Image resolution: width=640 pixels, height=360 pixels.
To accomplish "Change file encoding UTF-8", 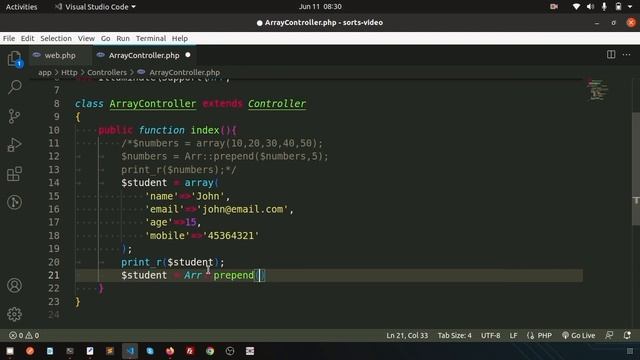I will (490, 336).
